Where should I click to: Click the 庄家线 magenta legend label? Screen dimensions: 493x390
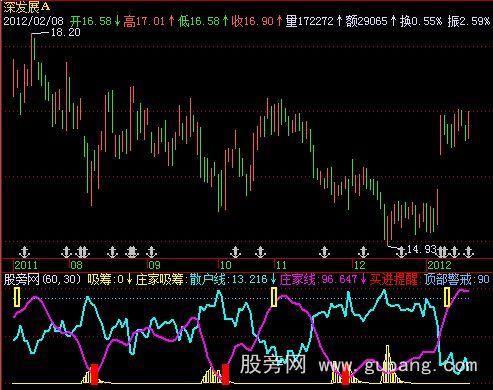click(297, 279)
